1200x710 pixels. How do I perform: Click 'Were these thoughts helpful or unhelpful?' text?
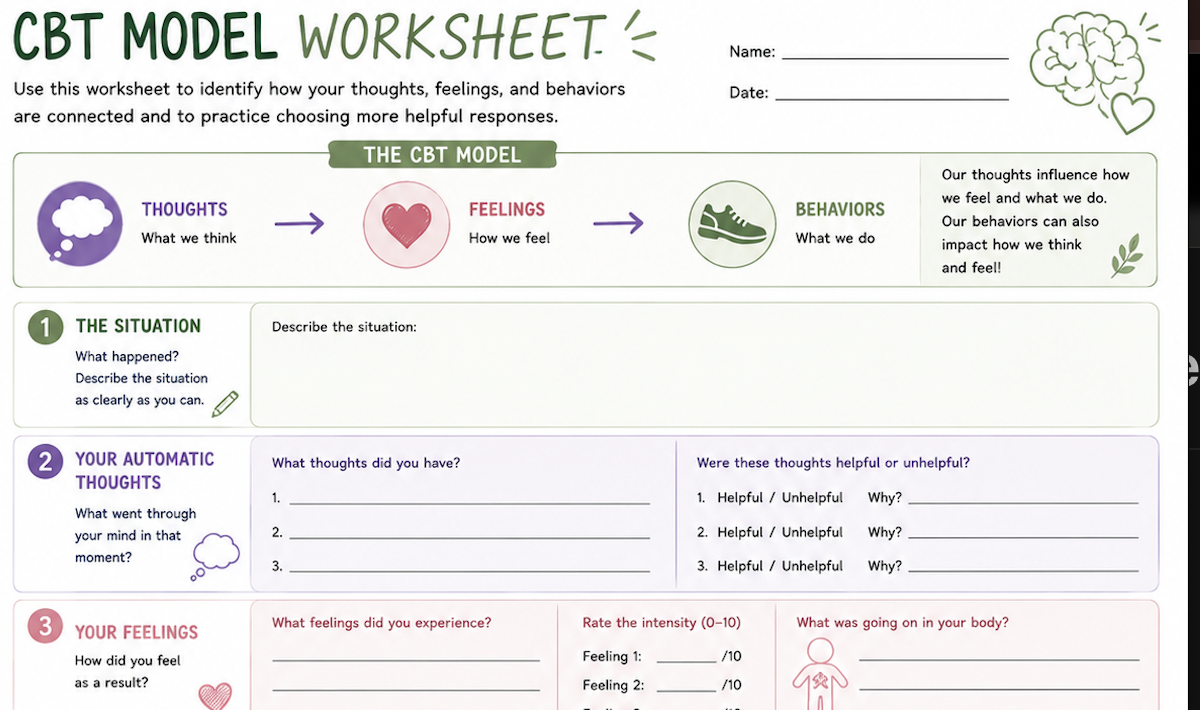(833, 463)
